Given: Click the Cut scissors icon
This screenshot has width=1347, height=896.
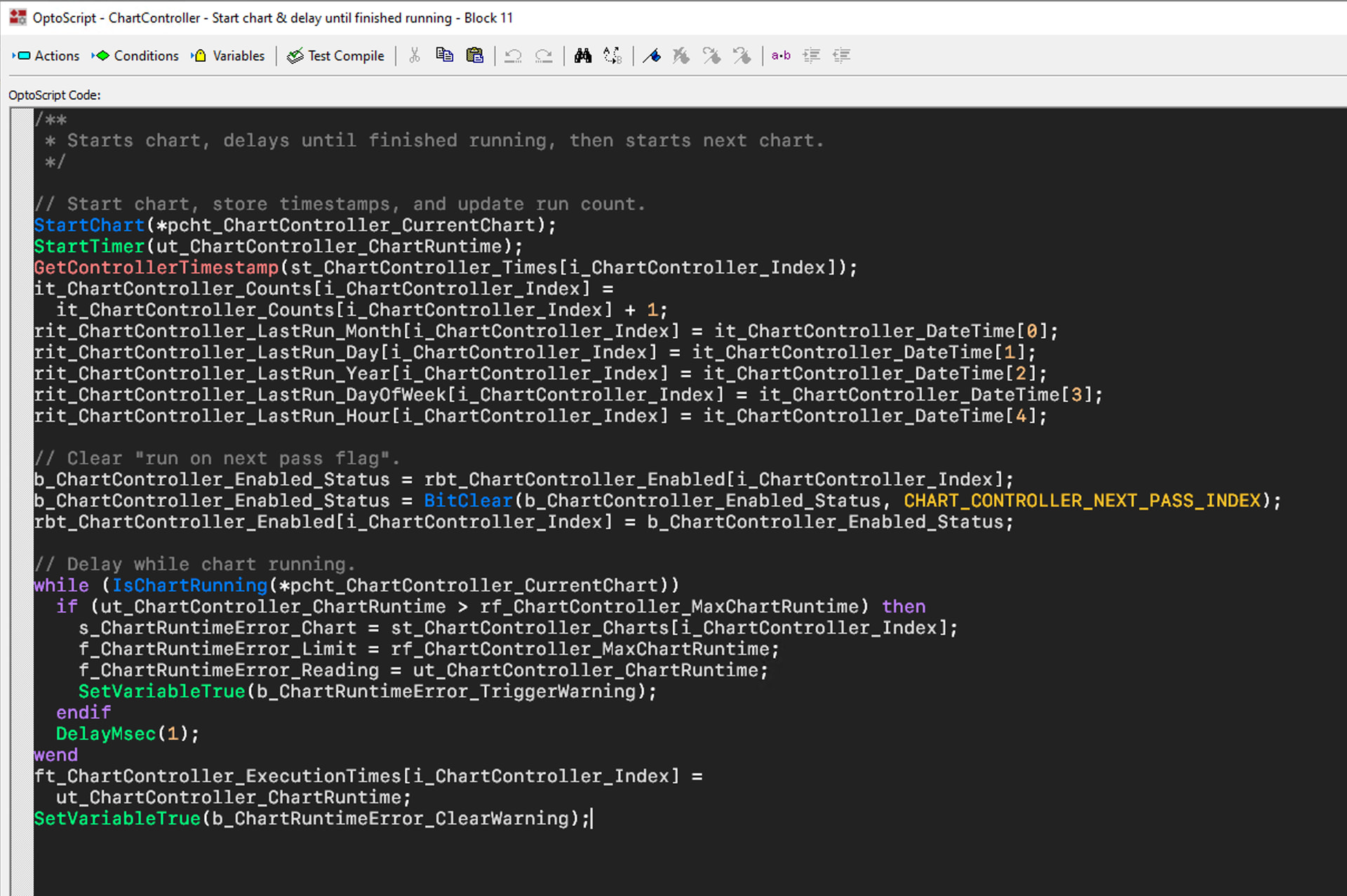Looking at the screenshot, I should [415, 56].
